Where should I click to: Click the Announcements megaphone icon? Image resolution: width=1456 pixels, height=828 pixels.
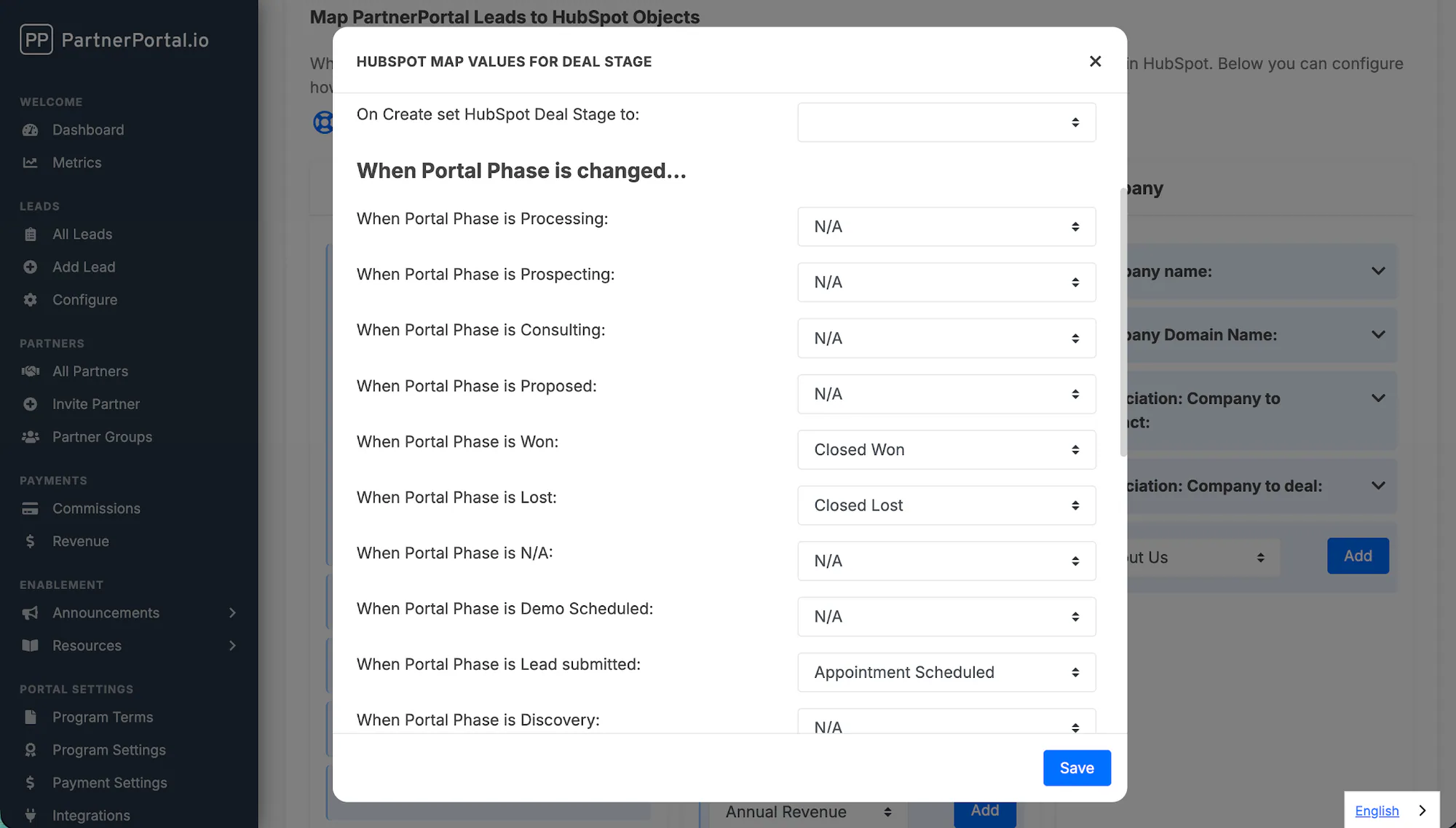[30, 613]
